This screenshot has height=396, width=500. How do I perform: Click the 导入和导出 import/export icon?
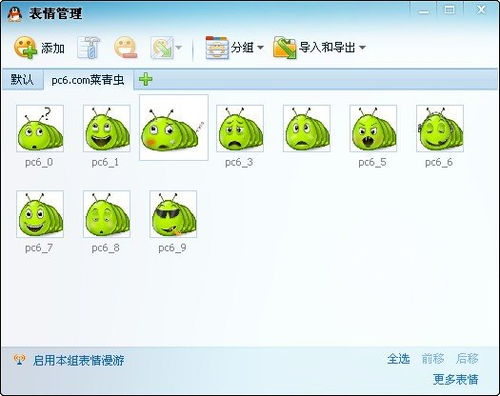tap(284, 48)
